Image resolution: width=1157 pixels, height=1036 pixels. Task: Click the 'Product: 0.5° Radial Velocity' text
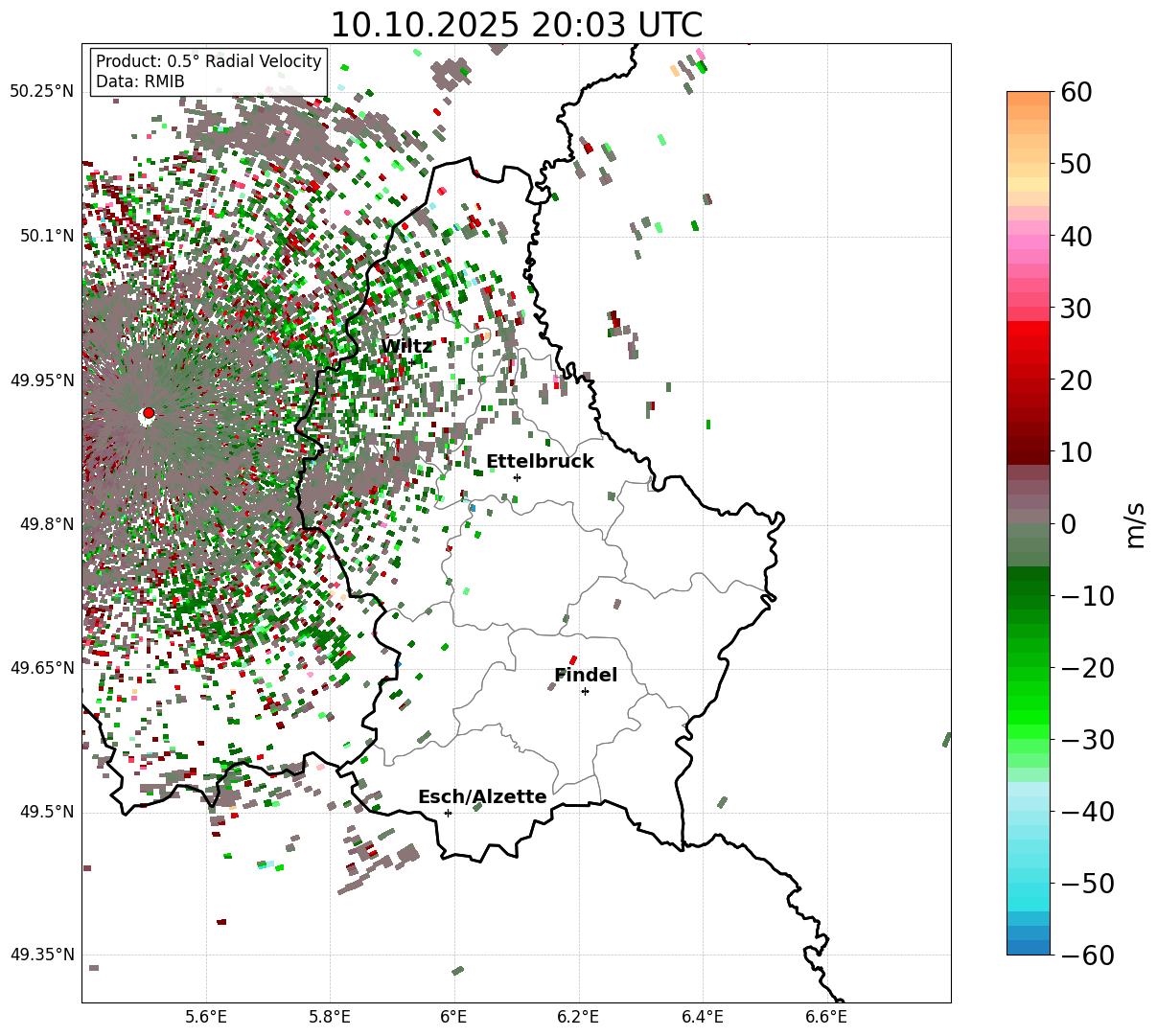pyautogui.click(x=209, y=61)
